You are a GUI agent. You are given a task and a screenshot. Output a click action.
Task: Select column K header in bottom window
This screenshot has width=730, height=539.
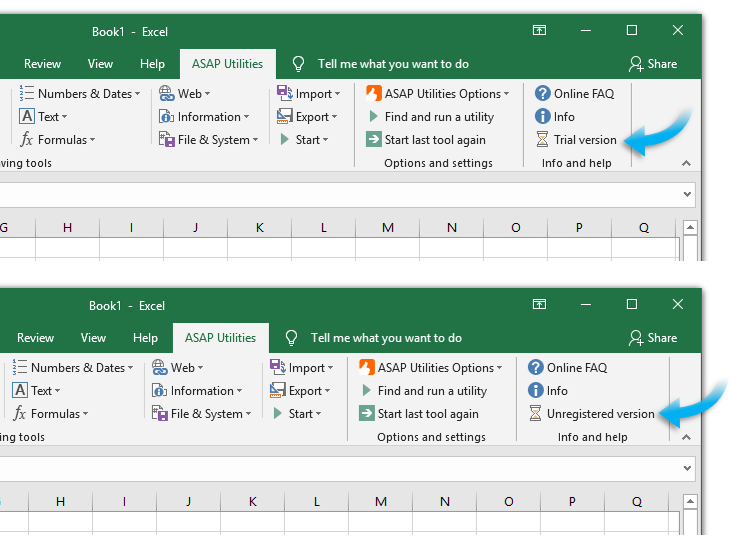click(x=252, y=501)
